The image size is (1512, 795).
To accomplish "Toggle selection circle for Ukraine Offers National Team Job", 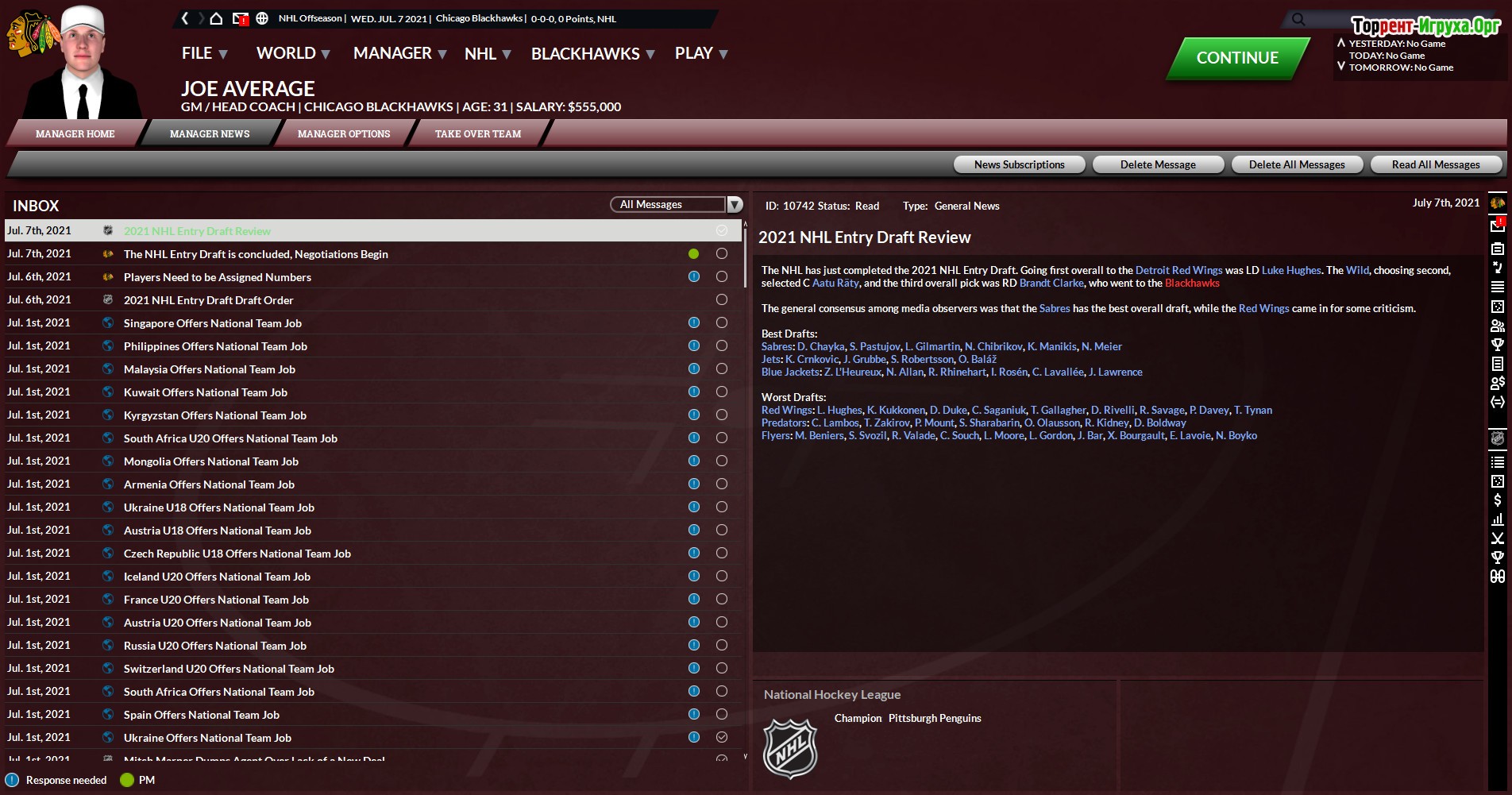I will click(722, 737).
